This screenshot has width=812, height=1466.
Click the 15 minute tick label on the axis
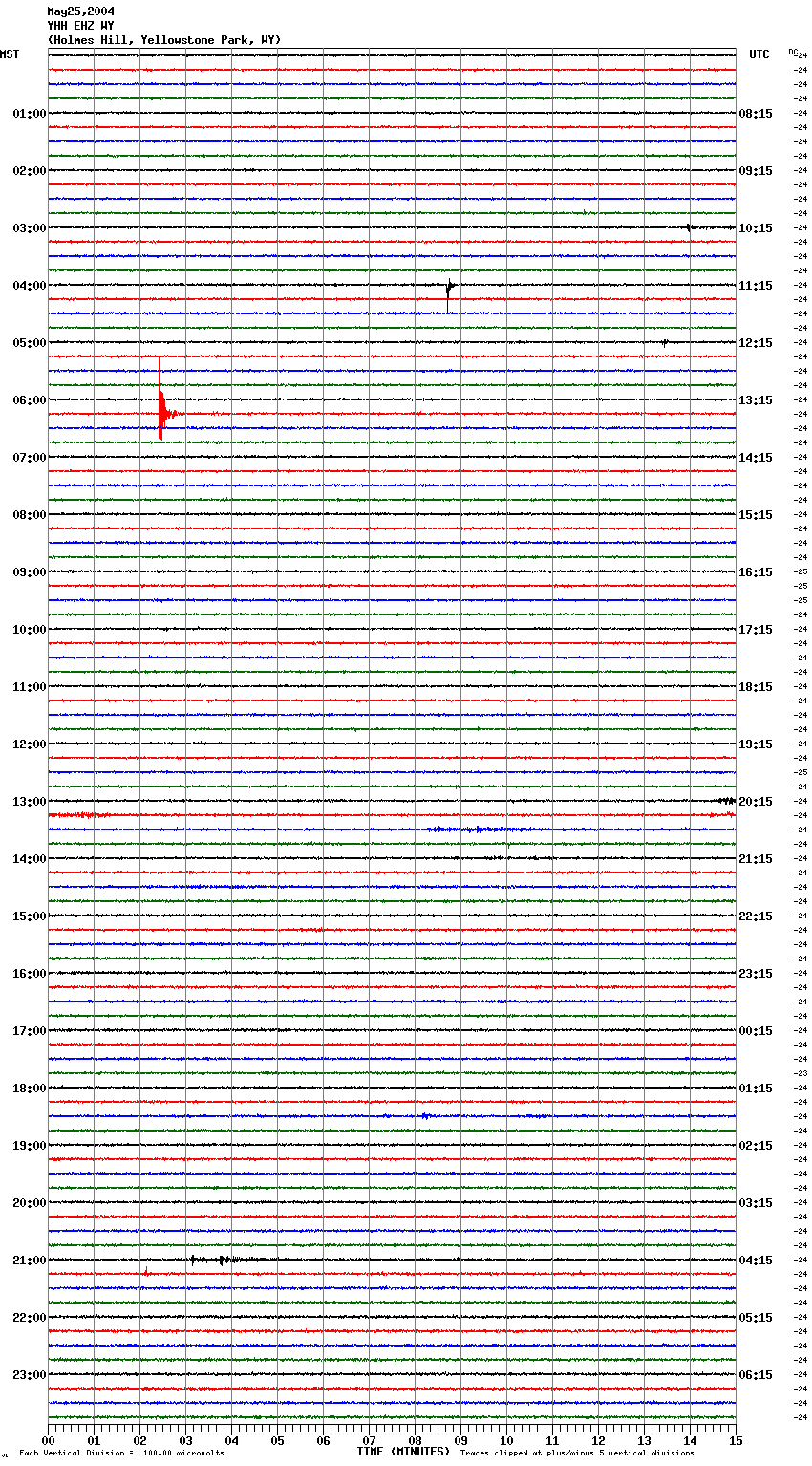point(736,1441)
